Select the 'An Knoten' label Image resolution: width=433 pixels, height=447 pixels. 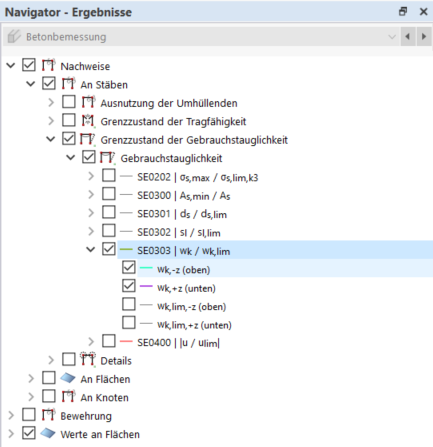tap(104, 397)
